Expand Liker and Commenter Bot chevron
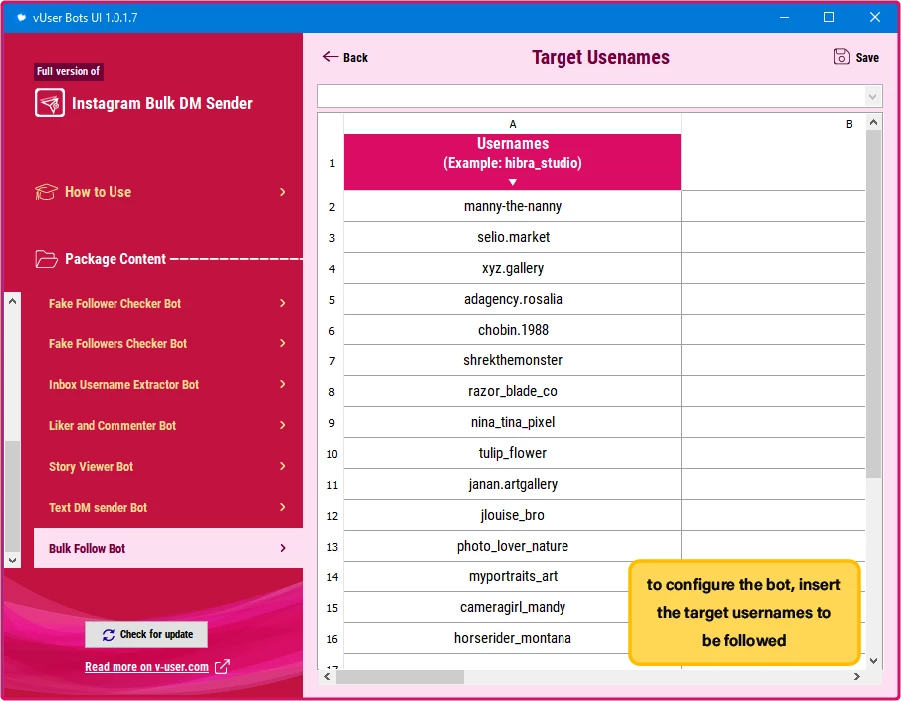The height and width of the screenshot is (701, 901). coord(283,425)
